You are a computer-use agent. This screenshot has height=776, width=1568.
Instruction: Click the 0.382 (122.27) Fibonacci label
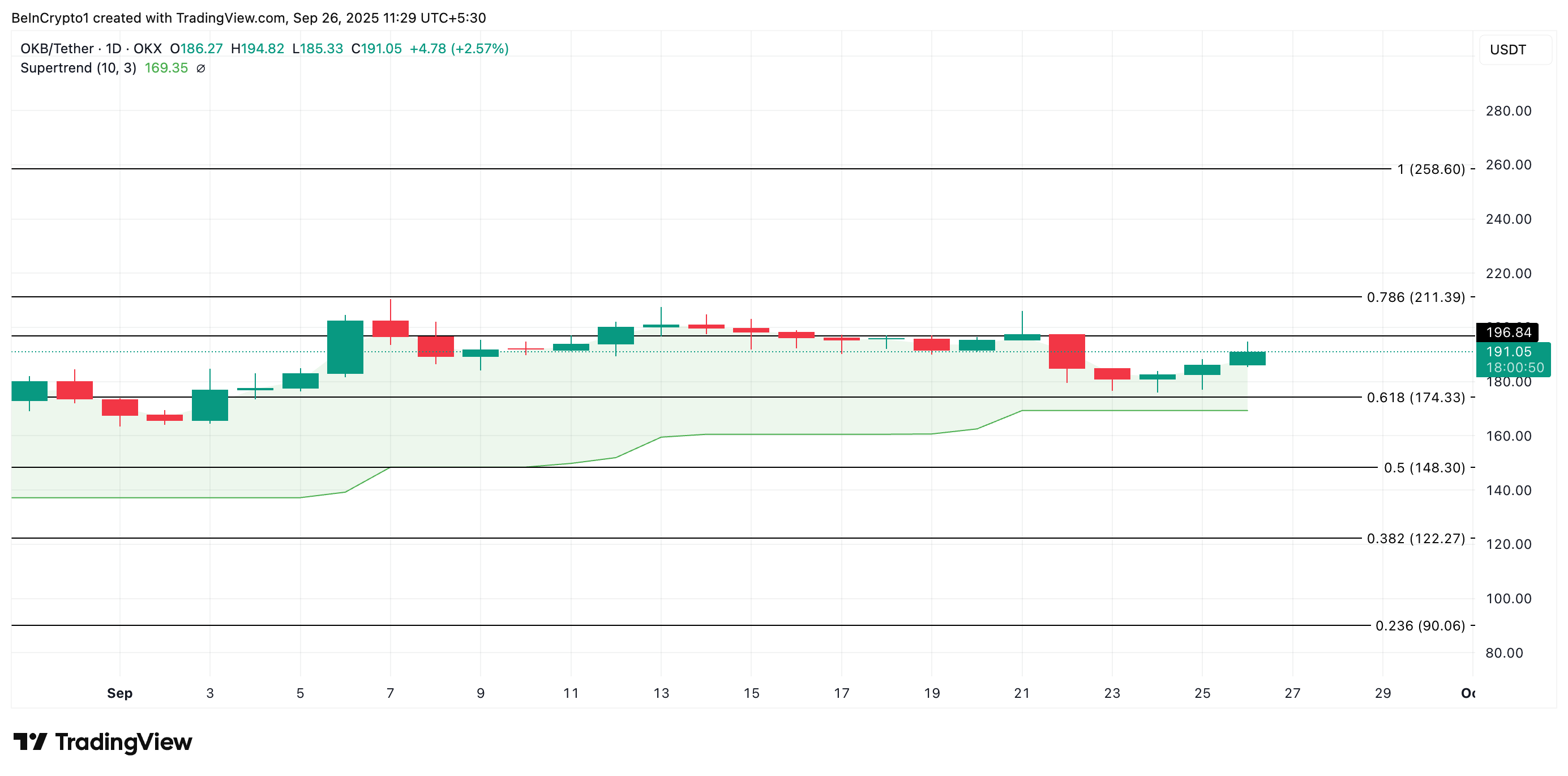[1416, 539]
